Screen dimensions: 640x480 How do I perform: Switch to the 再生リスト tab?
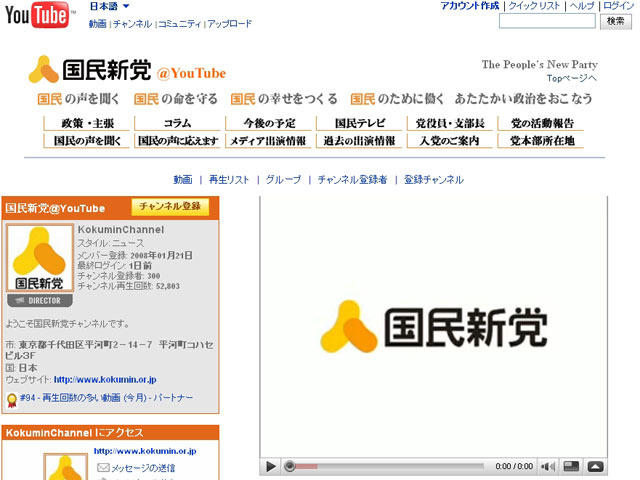click(229, 180)
